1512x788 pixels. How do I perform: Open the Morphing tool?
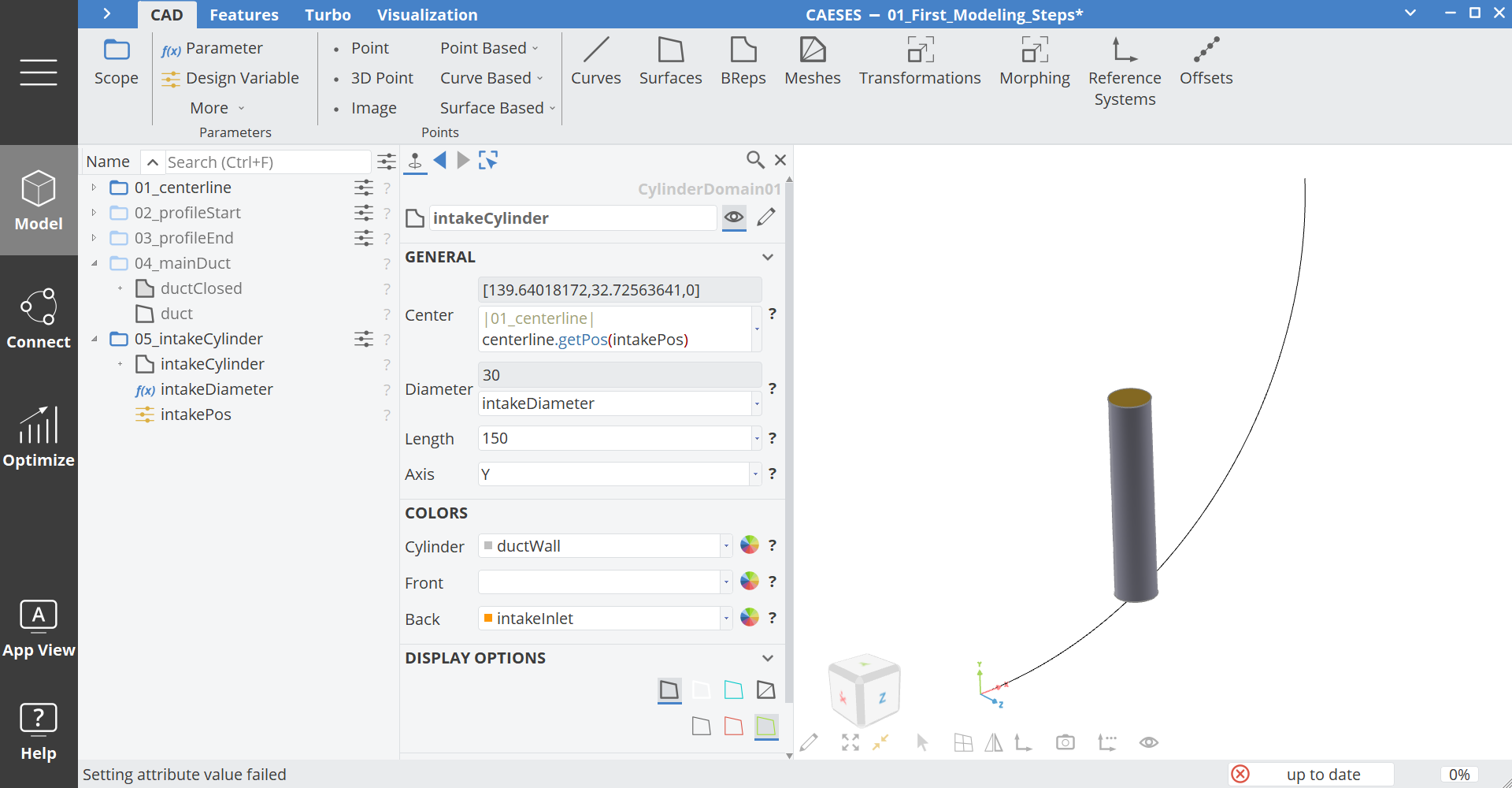pos(1034,61)
